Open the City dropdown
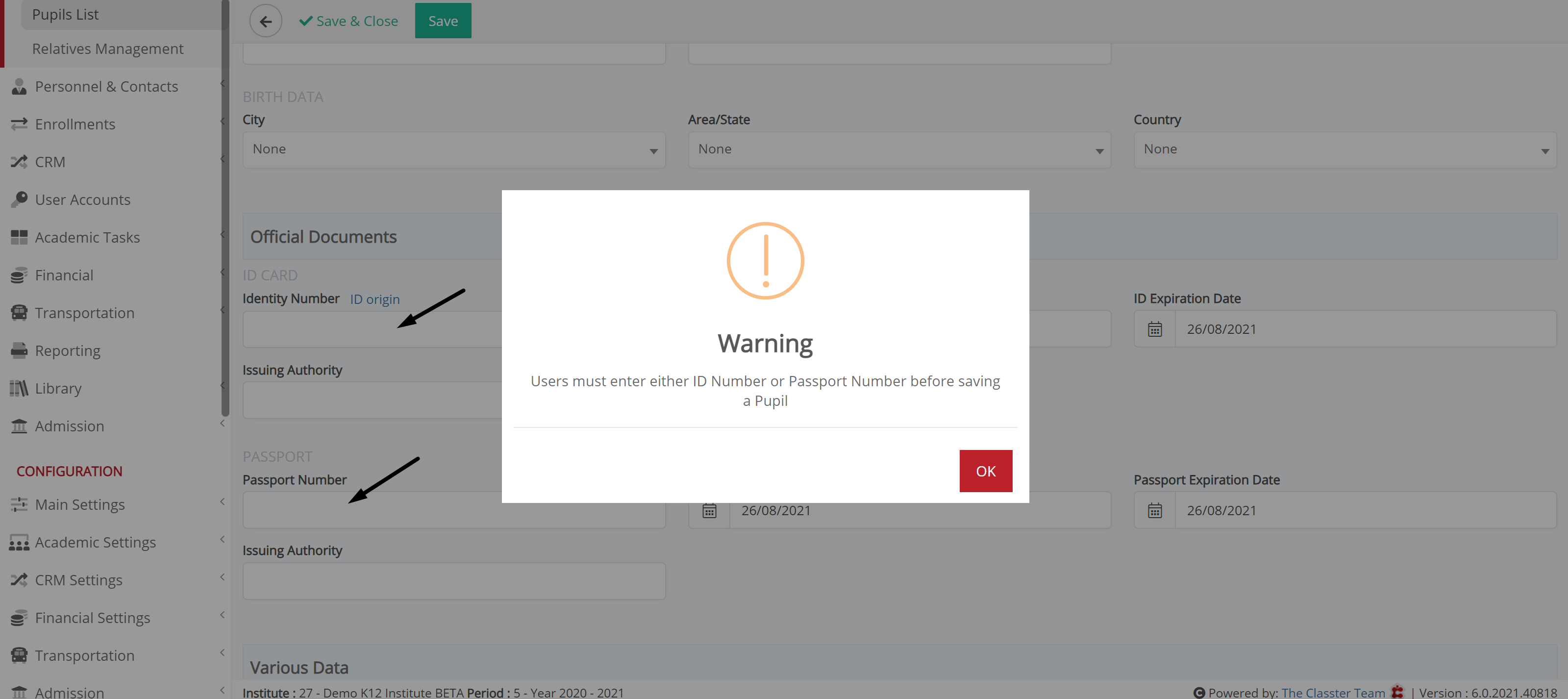This screenshot has height=699, width=1568. (454, 150)
